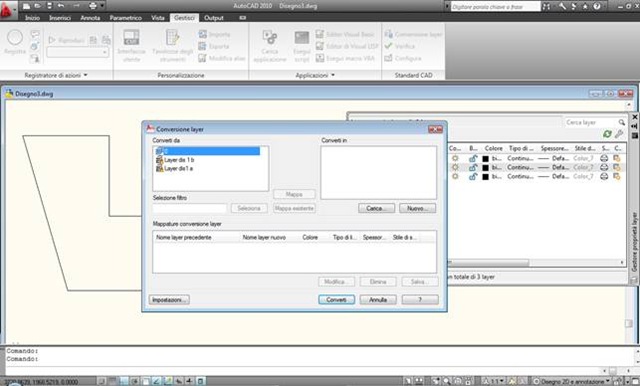
Task: Open Editor di Visual LISP
Action: click(x=347, y=46)
